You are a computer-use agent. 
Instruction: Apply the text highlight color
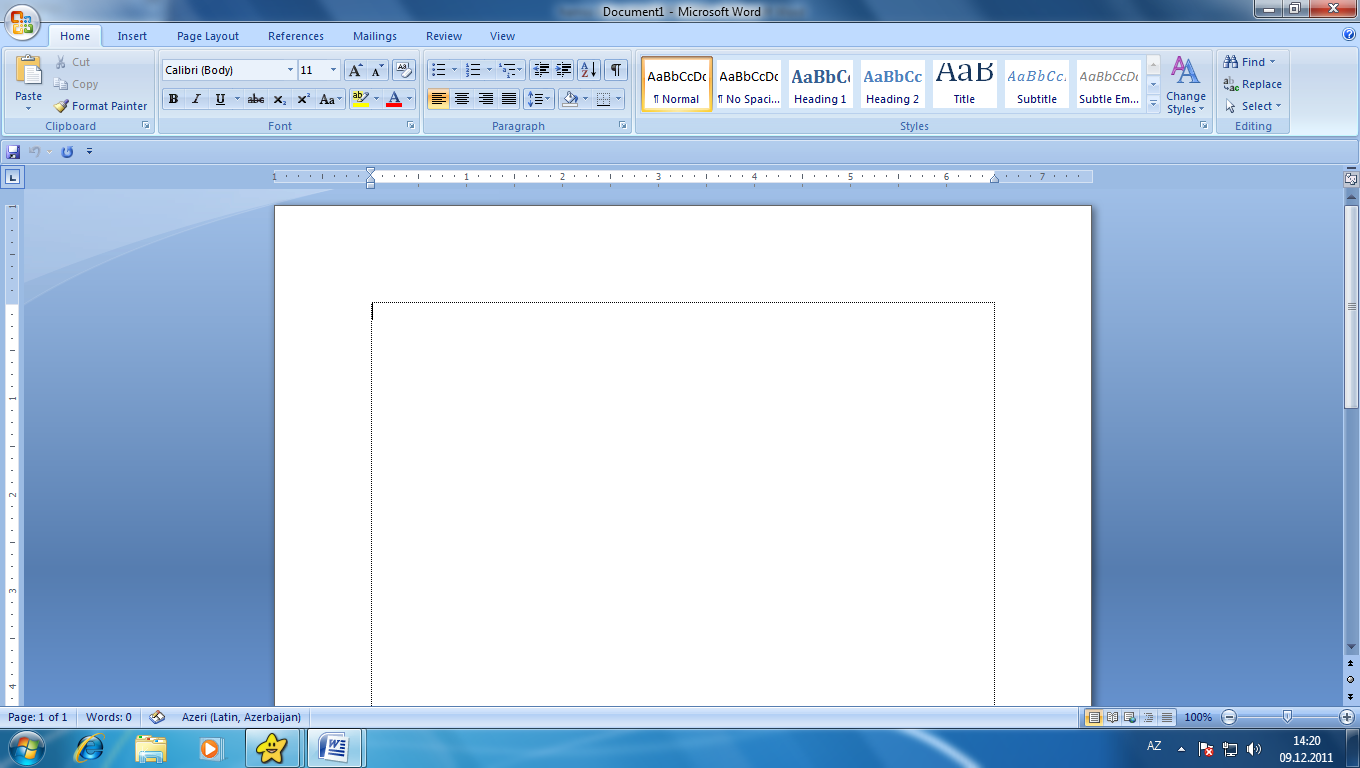[361, 99]
